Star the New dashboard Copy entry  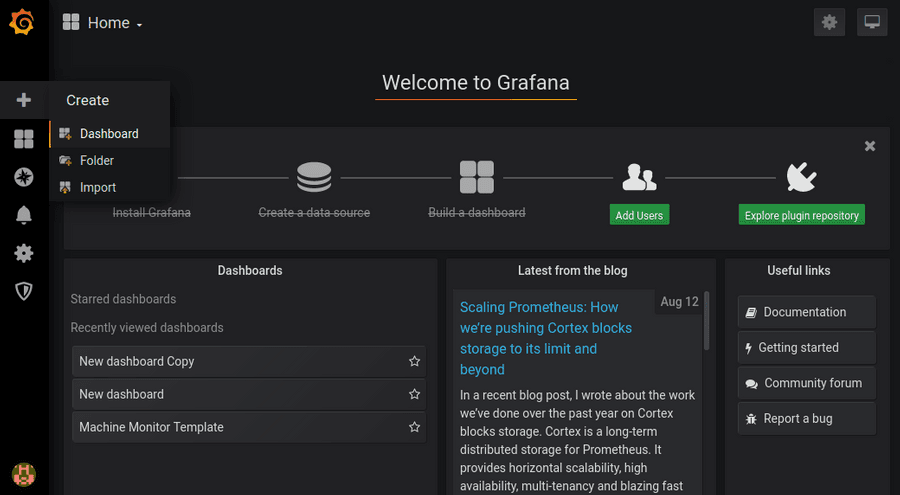click(414, 361)
